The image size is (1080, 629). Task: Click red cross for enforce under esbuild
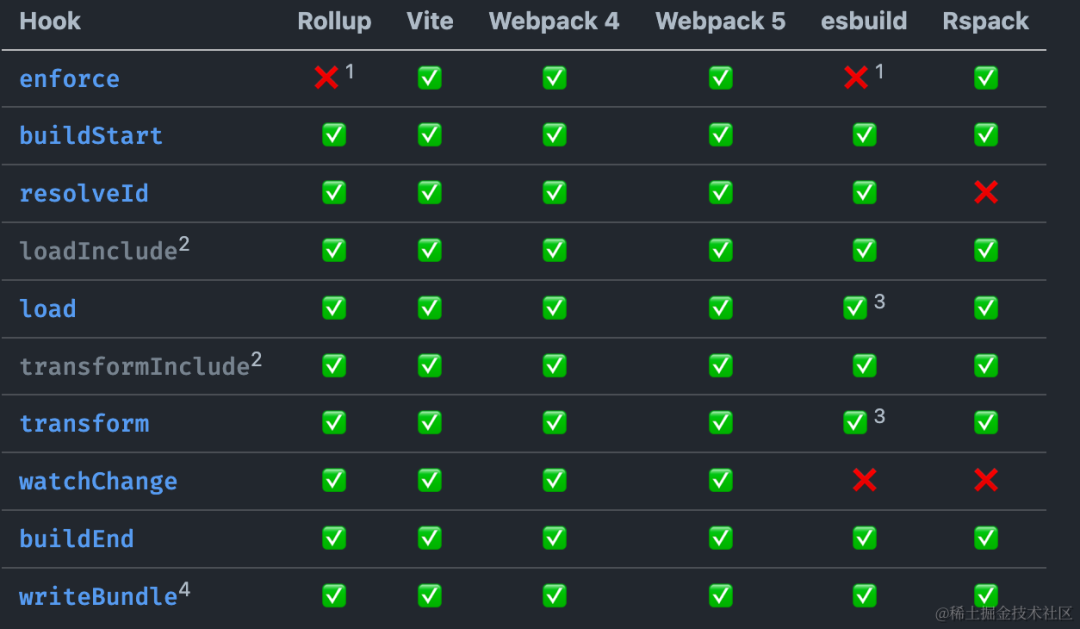coord(855,78)
